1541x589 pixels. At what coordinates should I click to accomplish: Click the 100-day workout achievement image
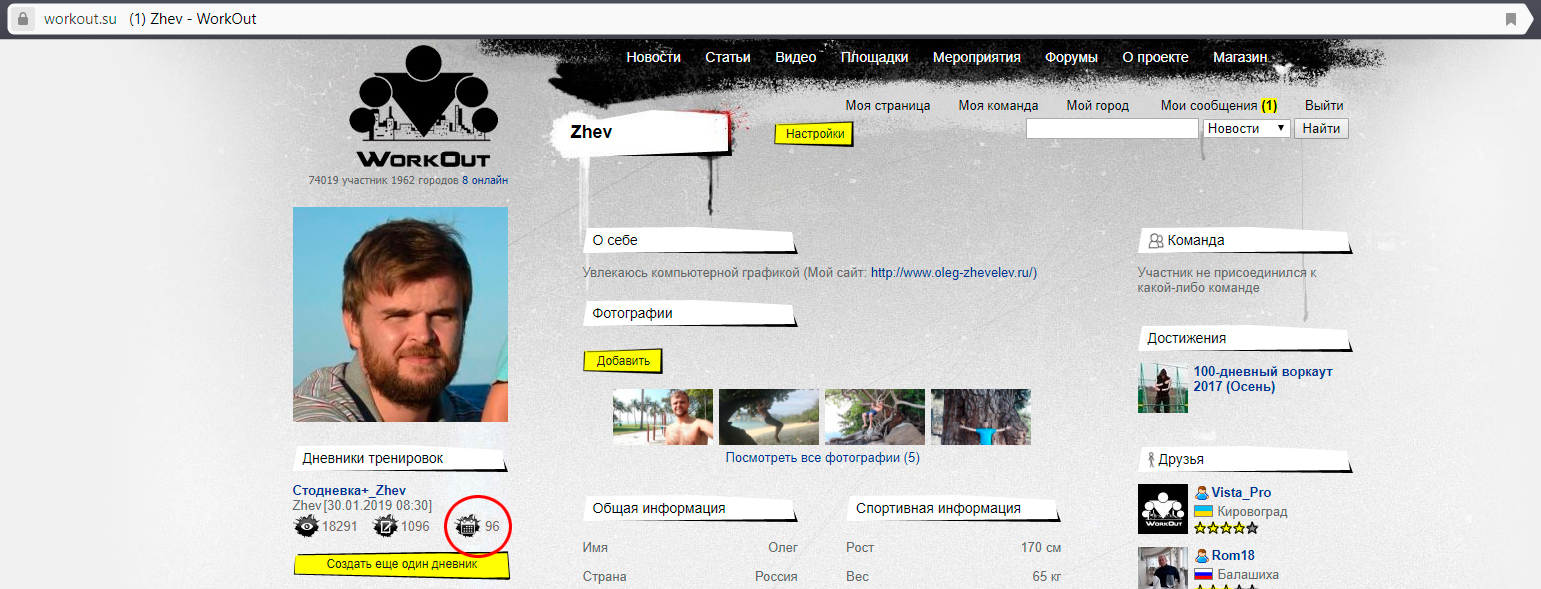[x=1162, y=387]
